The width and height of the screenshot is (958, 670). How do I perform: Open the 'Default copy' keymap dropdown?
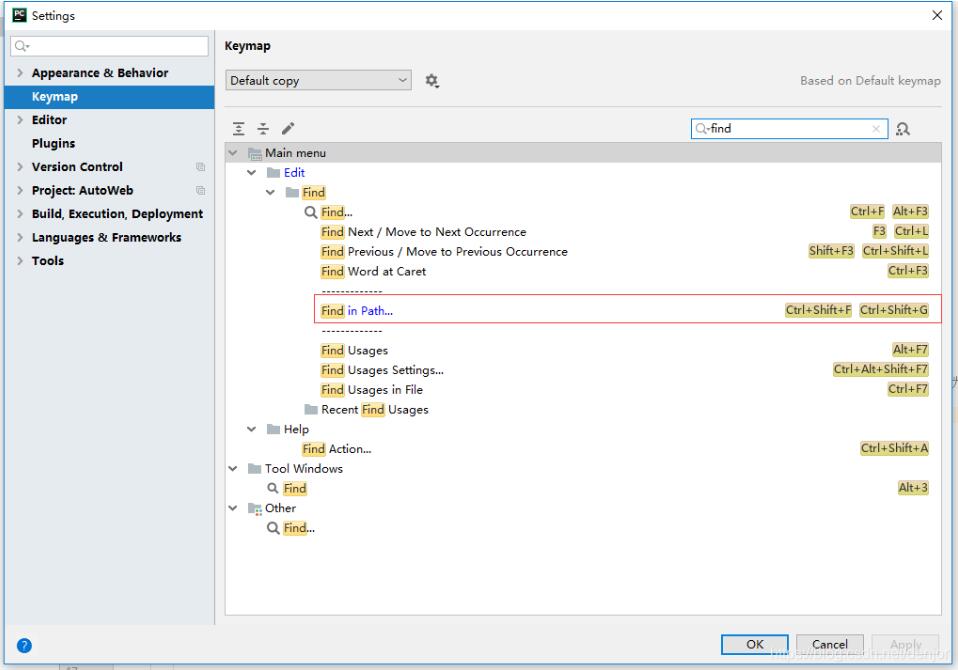click(x=319, y=80)
